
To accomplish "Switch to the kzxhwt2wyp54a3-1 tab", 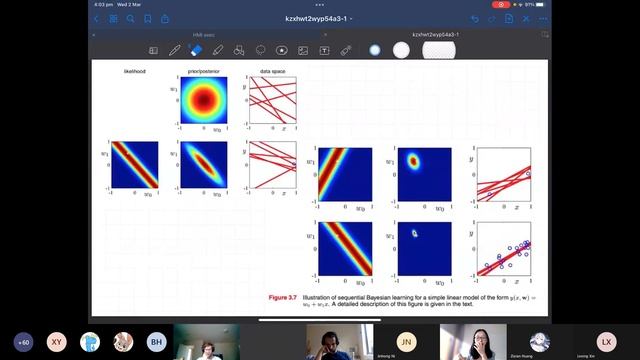I will click(436, 35).
